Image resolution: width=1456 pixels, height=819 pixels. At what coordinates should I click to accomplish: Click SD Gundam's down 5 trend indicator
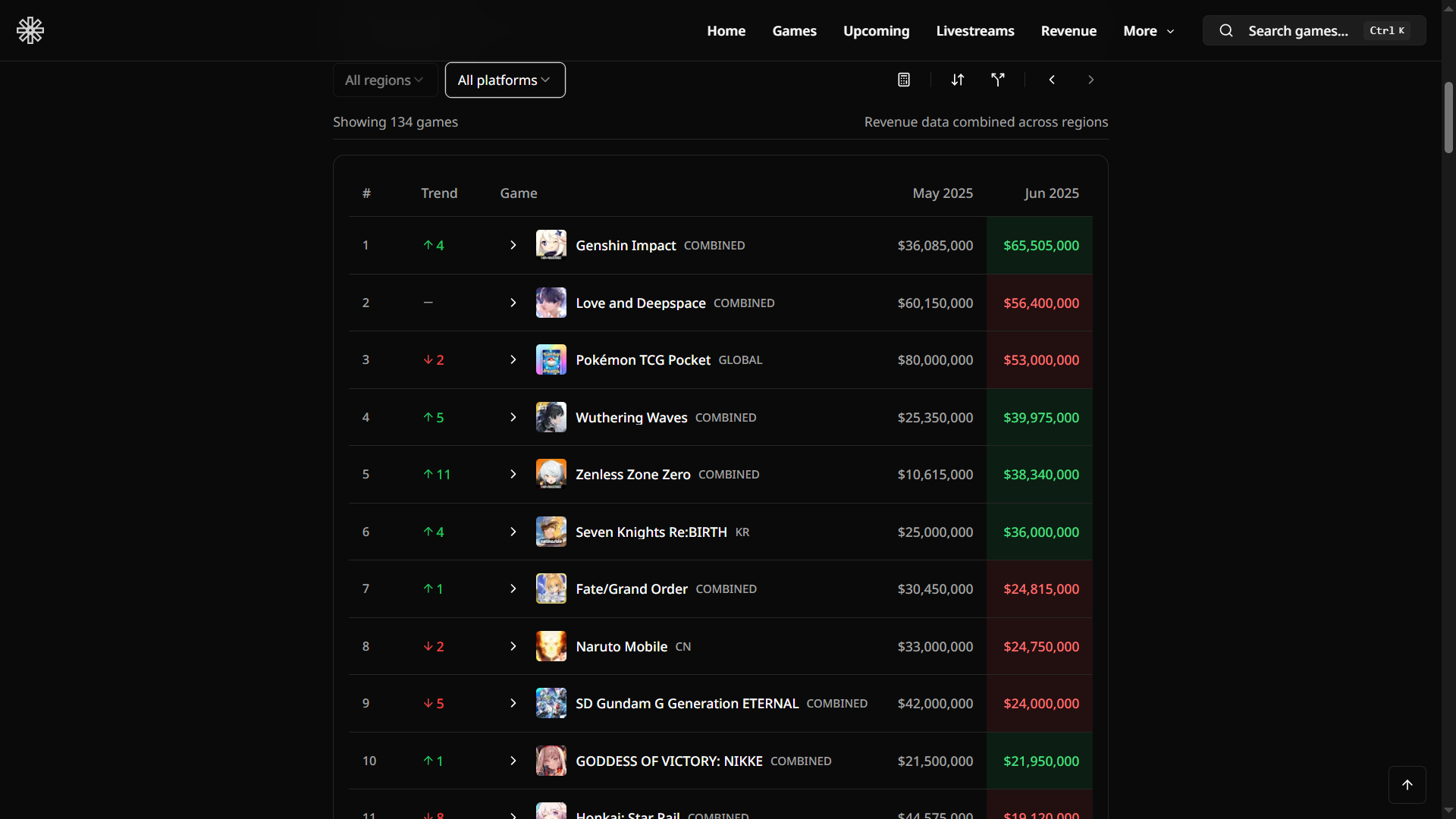point(434,703)
